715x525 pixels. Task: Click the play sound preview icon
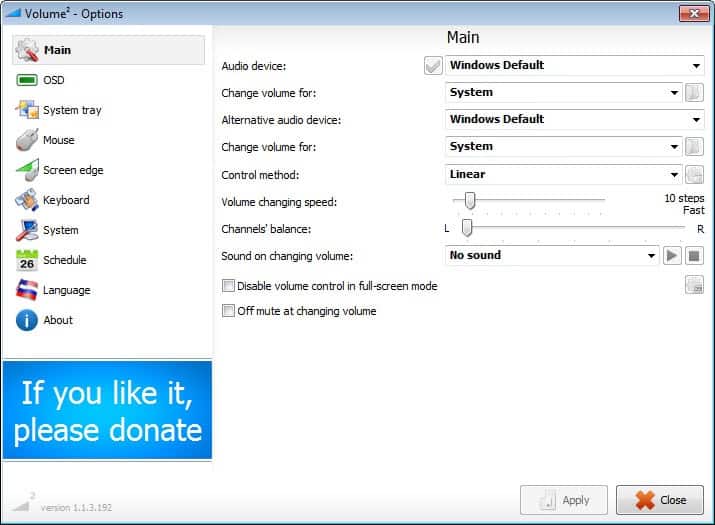click(673, 256)
